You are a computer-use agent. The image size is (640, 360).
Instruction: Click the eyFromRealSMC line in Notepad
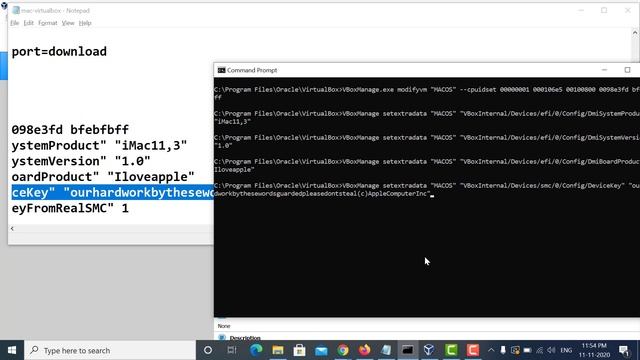[70, 208]
